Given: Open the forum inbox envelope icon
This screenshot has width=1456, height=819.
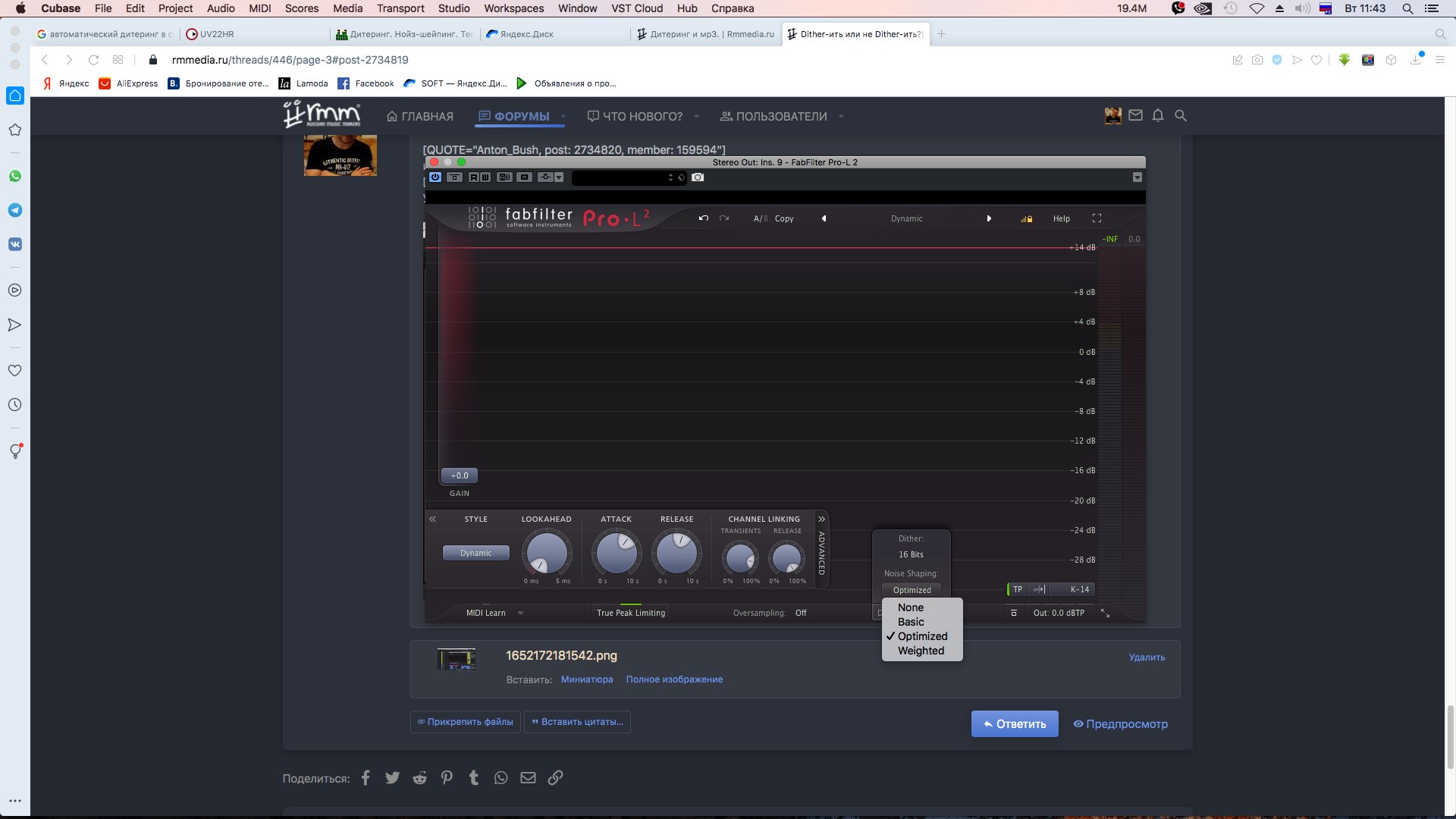Looking at the screenshot, I should (x=1135, y=115).
